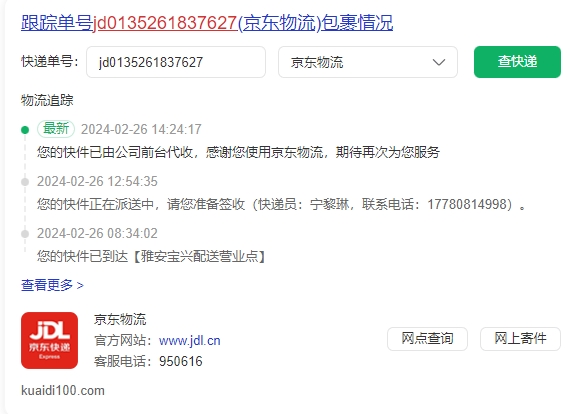Expand more tracking via 查看更多

52,285
